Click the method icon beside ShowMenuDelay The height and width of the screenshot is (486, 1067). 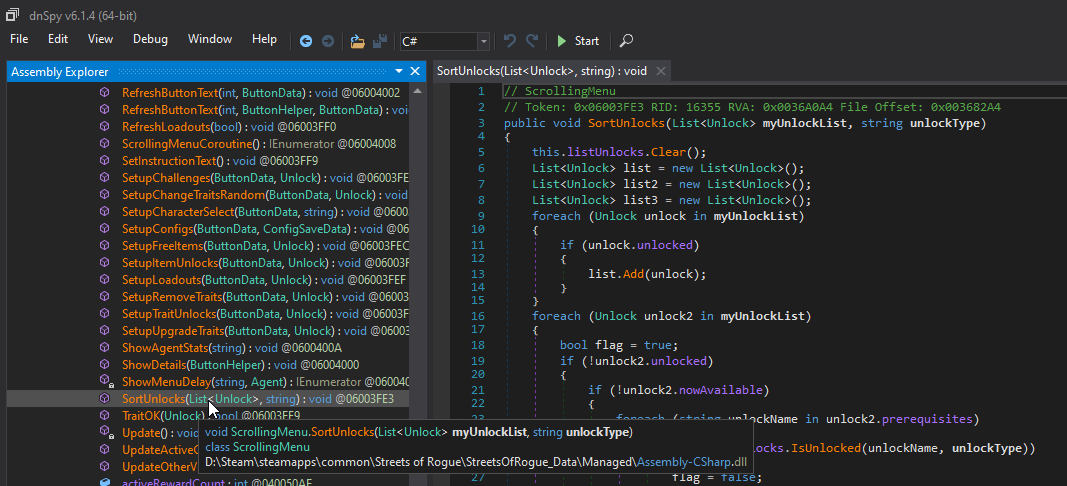pyautogui.click(x=105, y=381)
